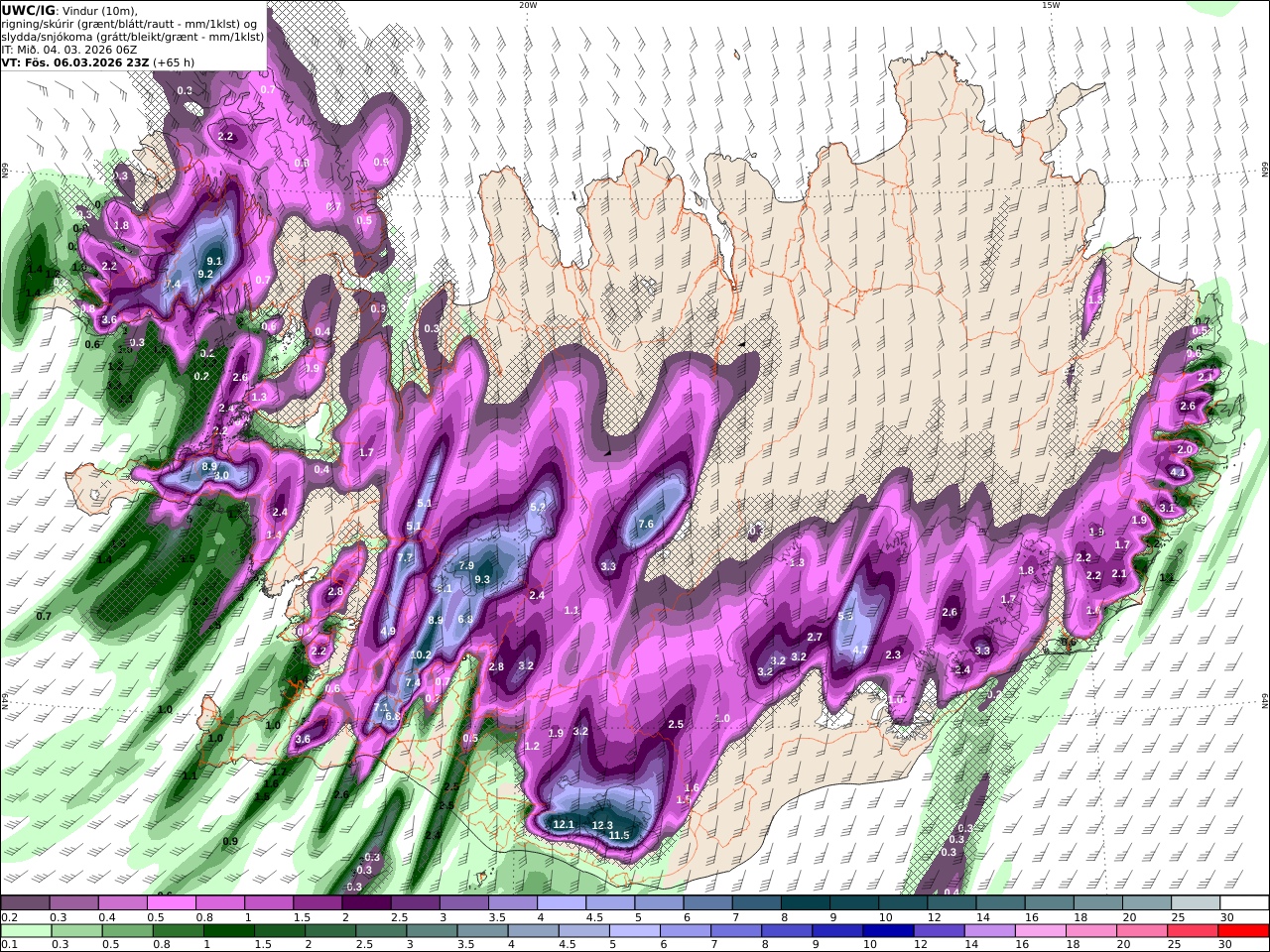This screenshot has width=1270, height=952.
Task: Click the 10.2 neighbour value 7.1
Action: pyautogui.click(x=382, y=706)
